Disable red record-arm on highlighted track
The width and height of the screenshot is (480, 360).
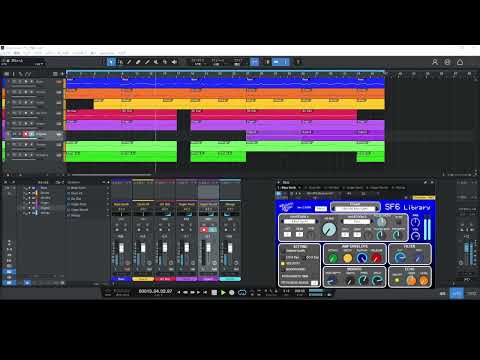pyautogui.click(x=26, y=134)
